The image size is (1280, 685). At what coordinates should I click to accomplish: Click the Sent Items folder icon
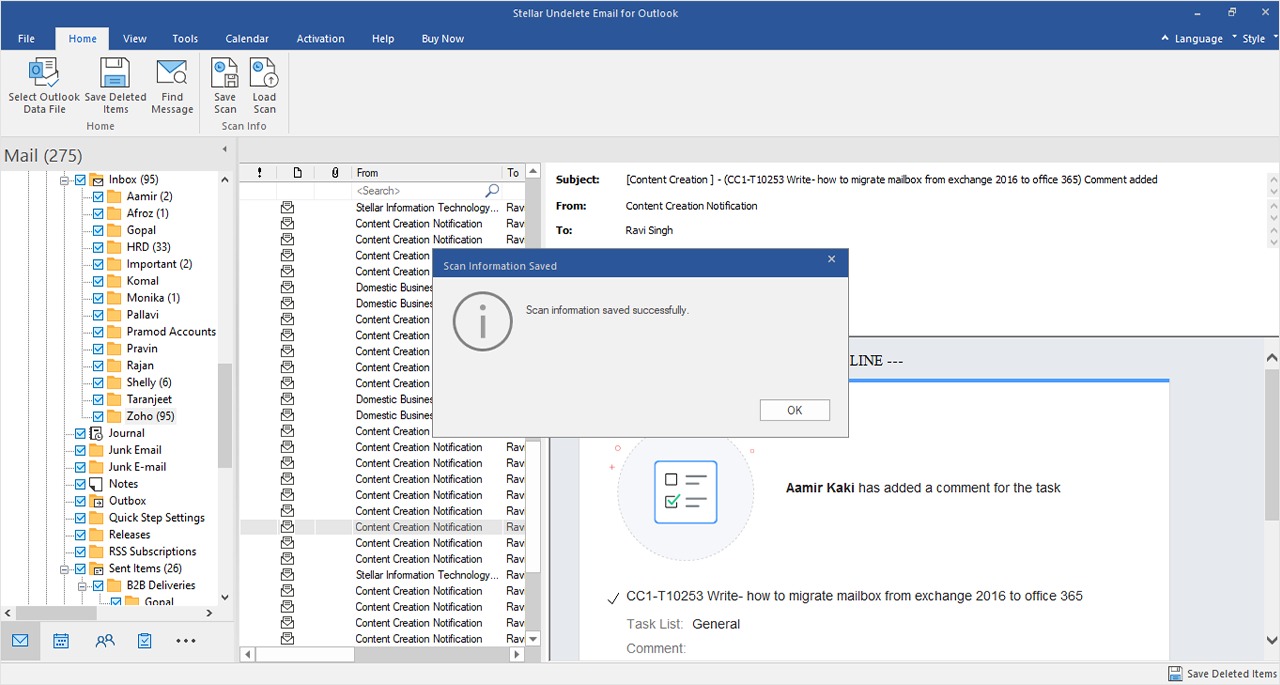click(x=97, y=568)
